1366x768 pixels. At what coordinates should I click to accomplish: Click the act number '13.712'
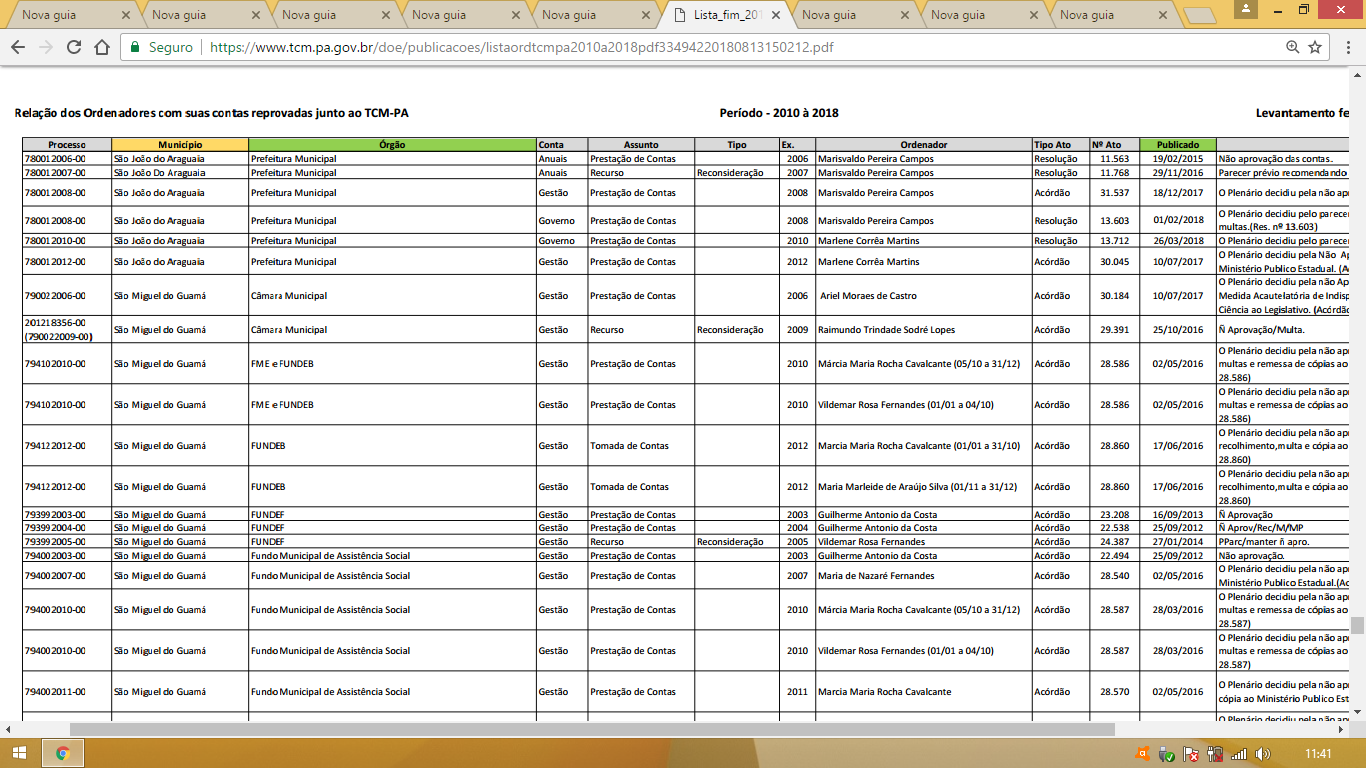click(1114, 241)
